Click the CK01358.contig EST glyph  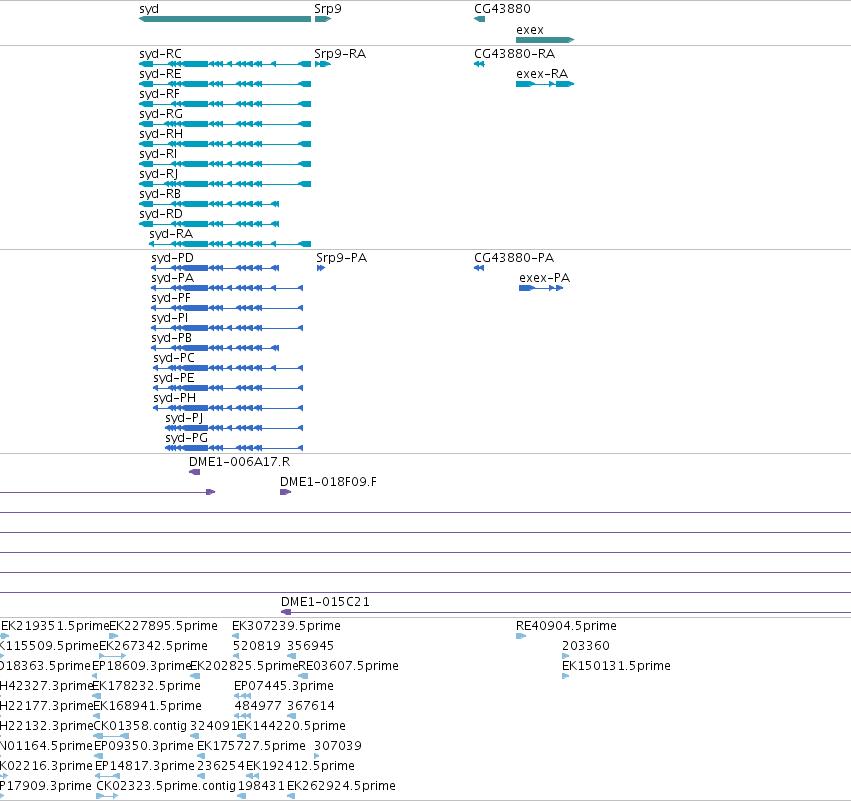coord(112,736)
